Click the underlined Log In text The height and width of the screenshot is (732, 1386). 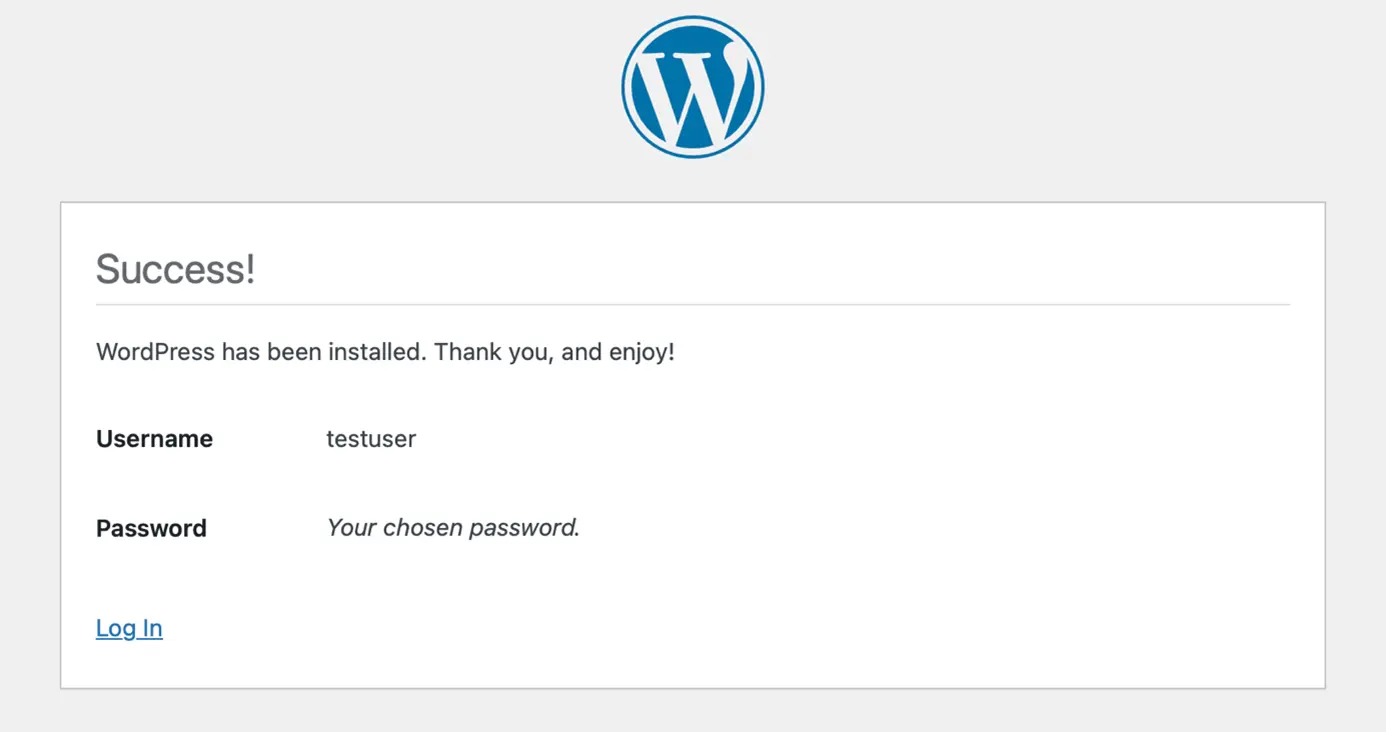[x=128, y=628]
